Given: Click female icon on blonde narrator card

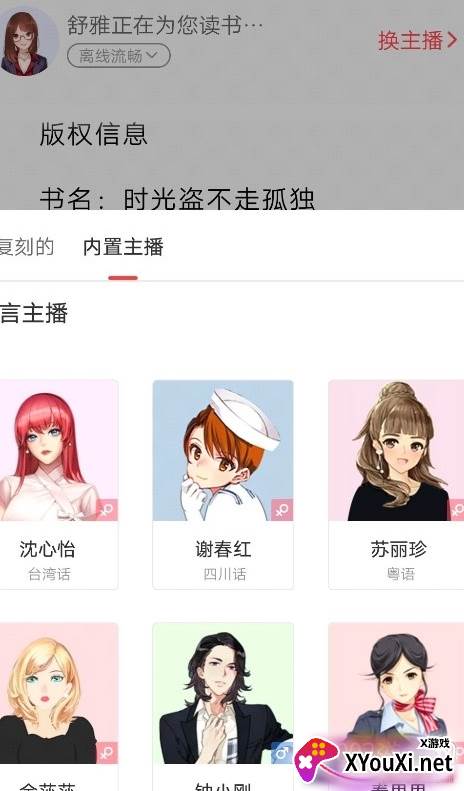Looking at the screenshot, I should pyautogui.click(x=107, y=753).
